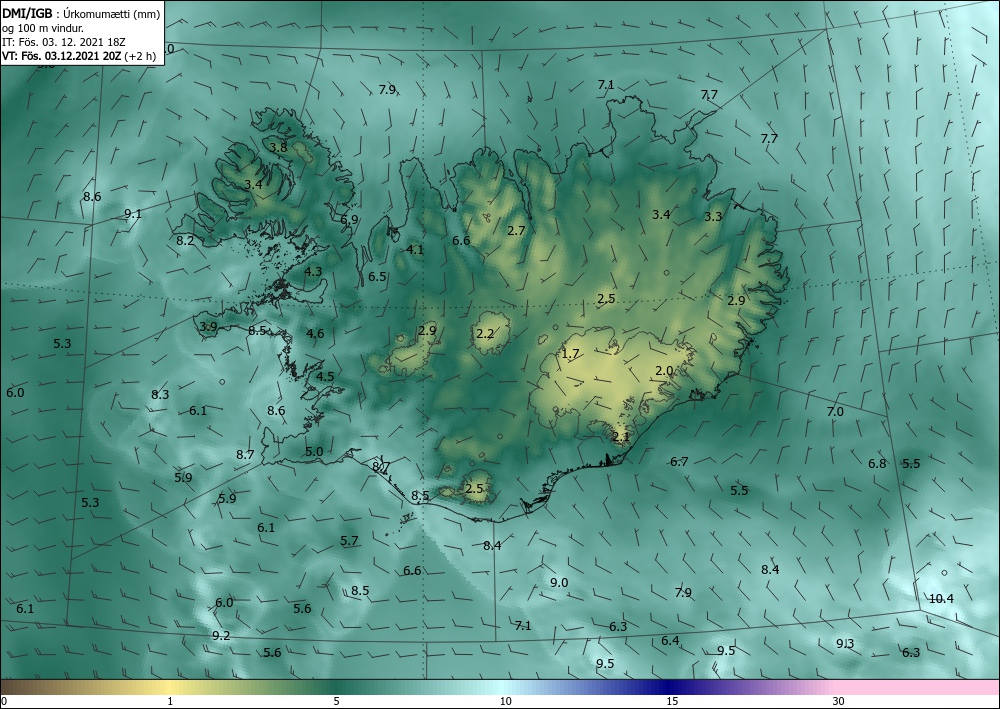Click the 'DMI/IGB : Úrkomumætti (mm)' title line
This screenshot has width=1000, height=709.
click(81, 14)
